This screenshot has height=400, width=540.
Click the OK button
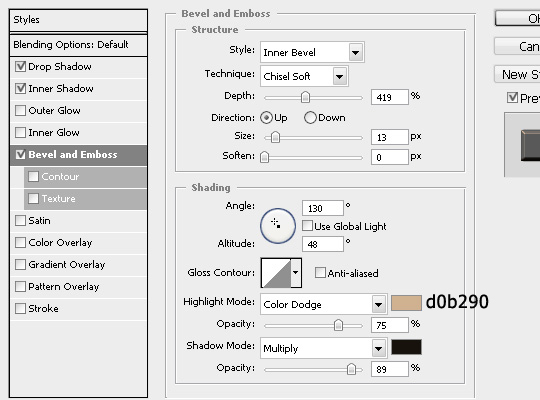point(517,18)
